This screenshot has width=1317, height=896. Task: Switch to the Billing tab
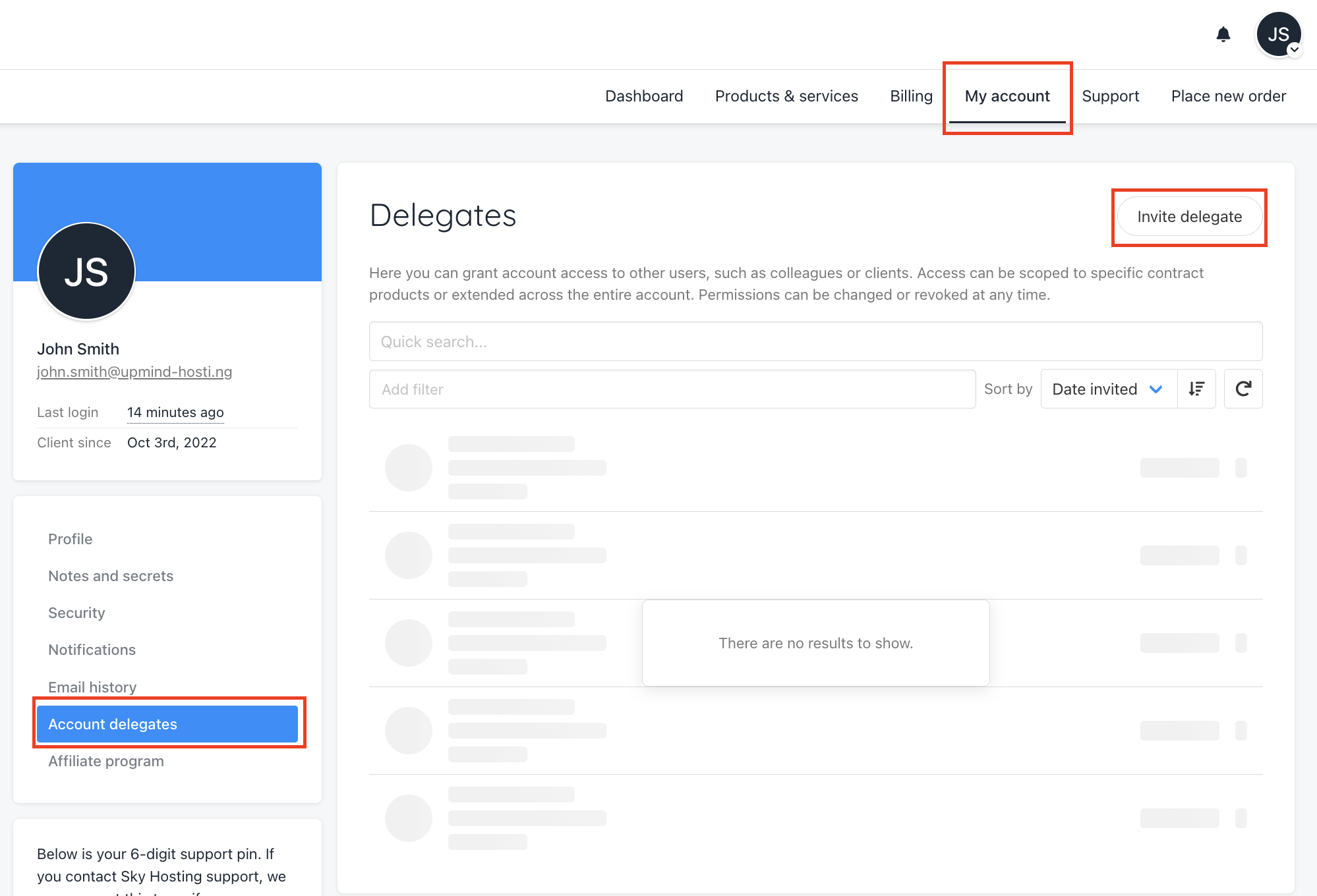[911, 96]
